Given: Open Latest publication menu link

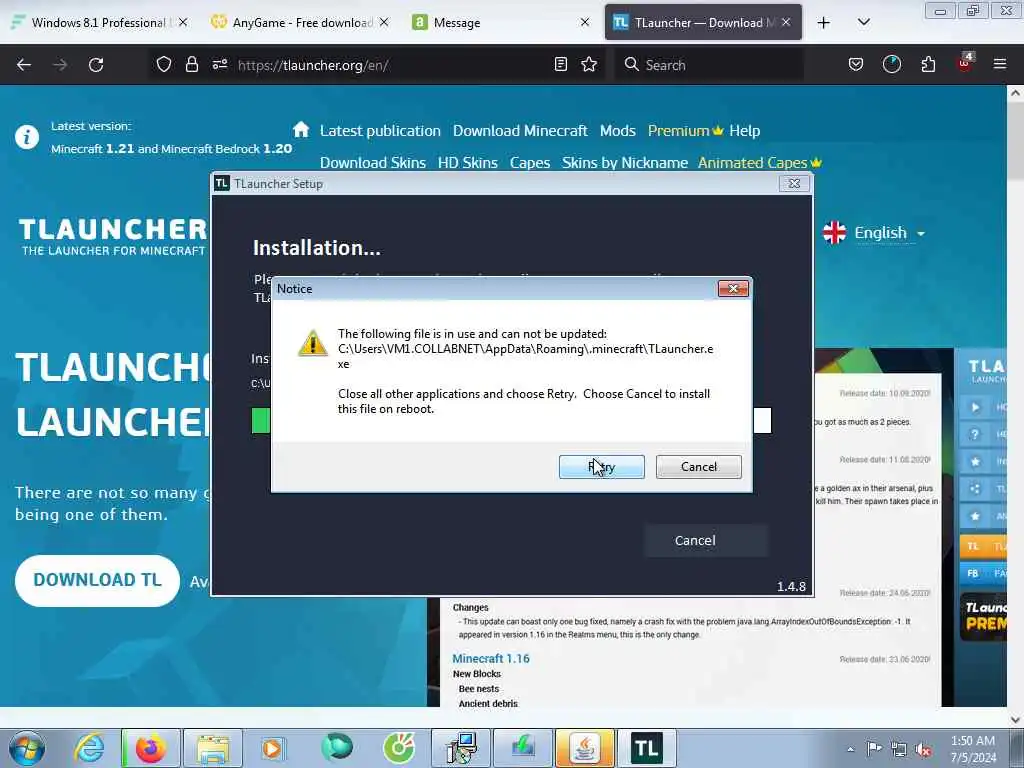Looking at the screenshot, I should 380,131.
